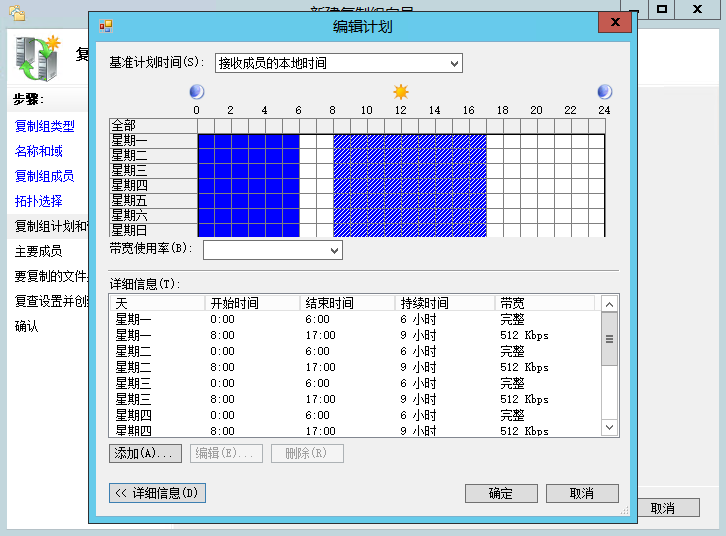
Task: Select the 星期三 row with 512 Kbps
Action: 355,399
